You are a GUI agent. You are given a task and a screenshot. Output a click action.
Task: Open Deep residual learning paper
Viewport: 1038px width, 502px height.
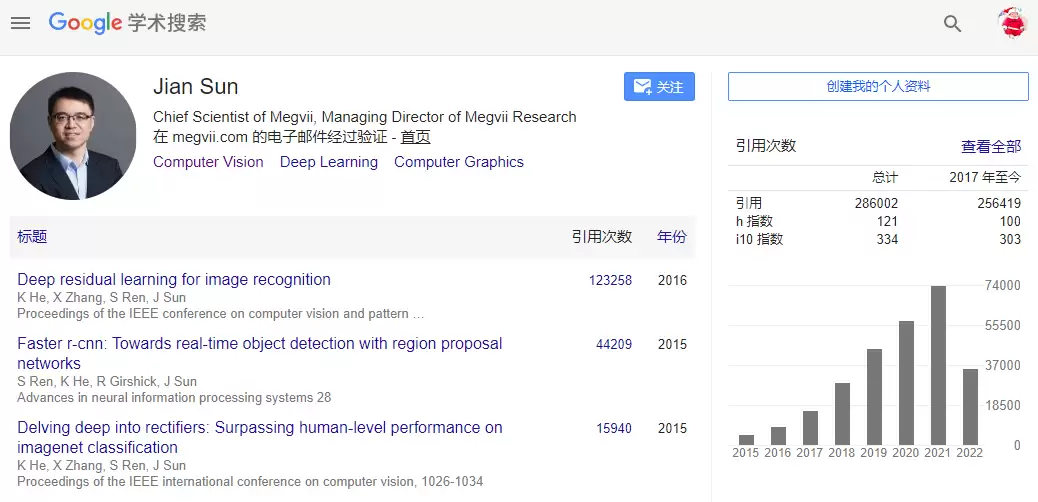[x=173, y=279]
